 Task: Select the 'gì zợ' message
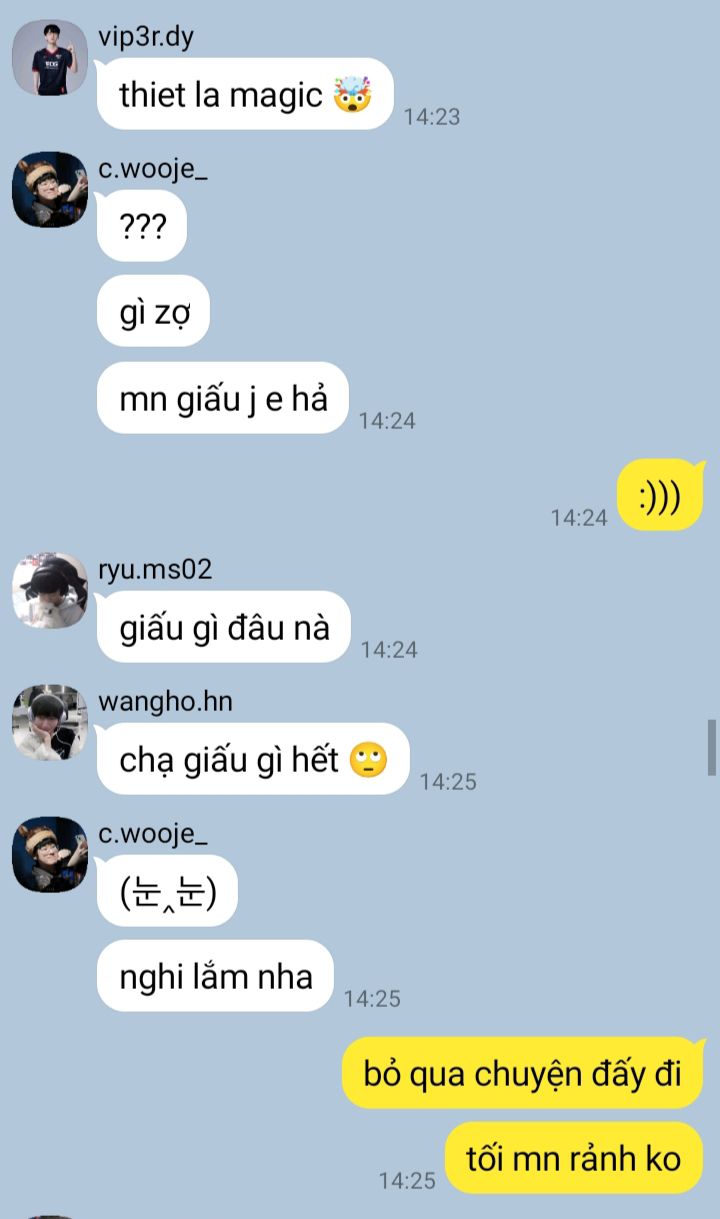(x=153, y=312)
